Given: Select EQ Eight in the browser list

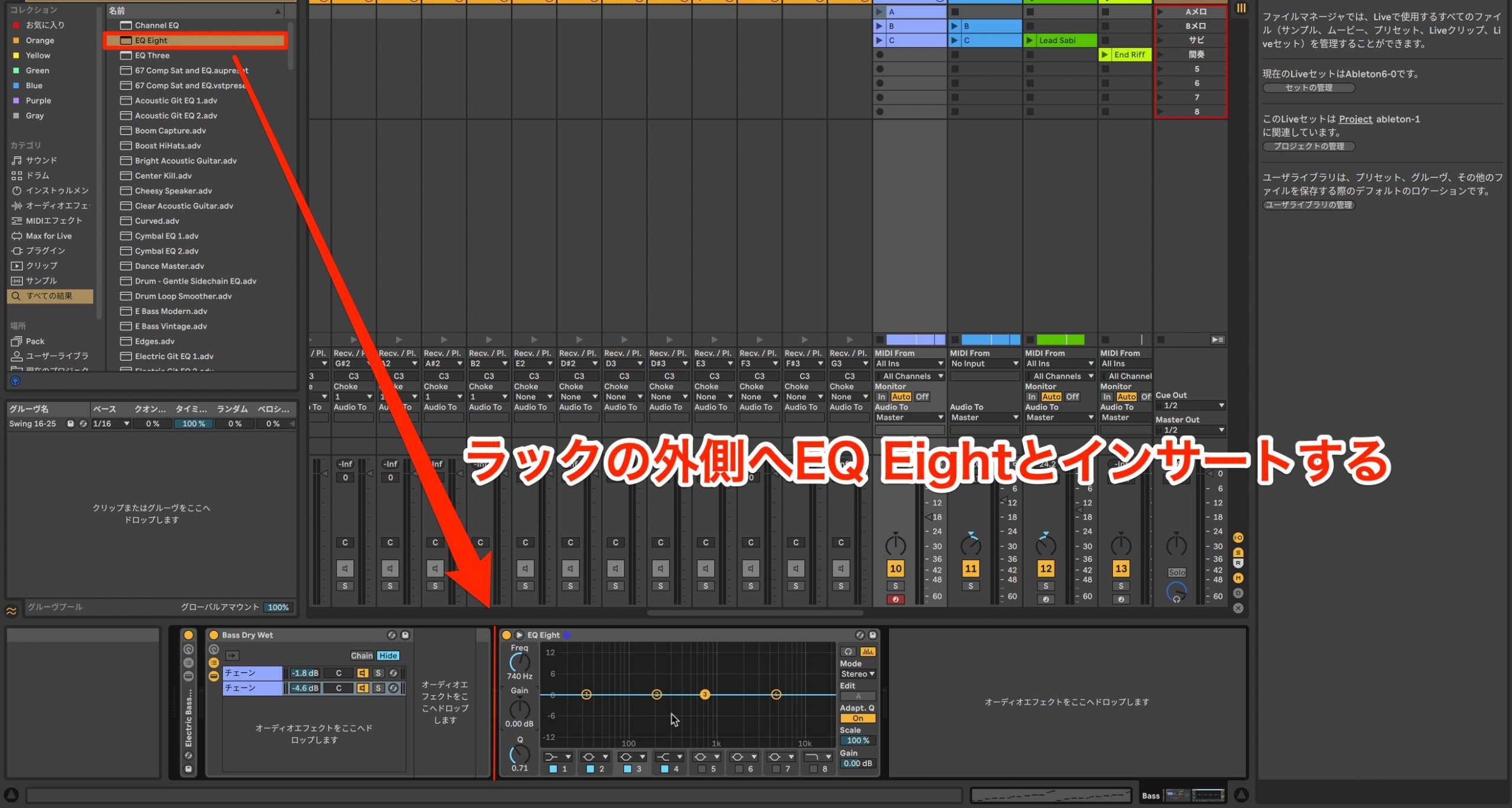Looking at the screenshot, I should tap(196, 40).
